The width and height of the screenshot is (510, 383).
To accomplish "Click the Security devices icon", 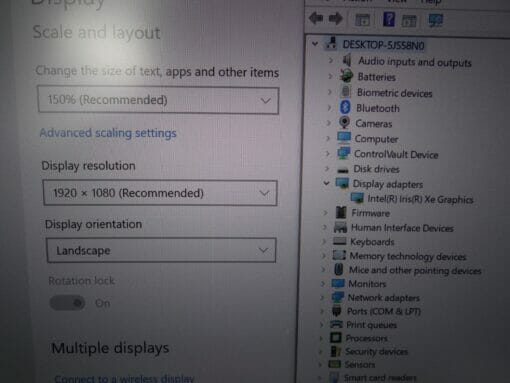I will coord(335,351).
